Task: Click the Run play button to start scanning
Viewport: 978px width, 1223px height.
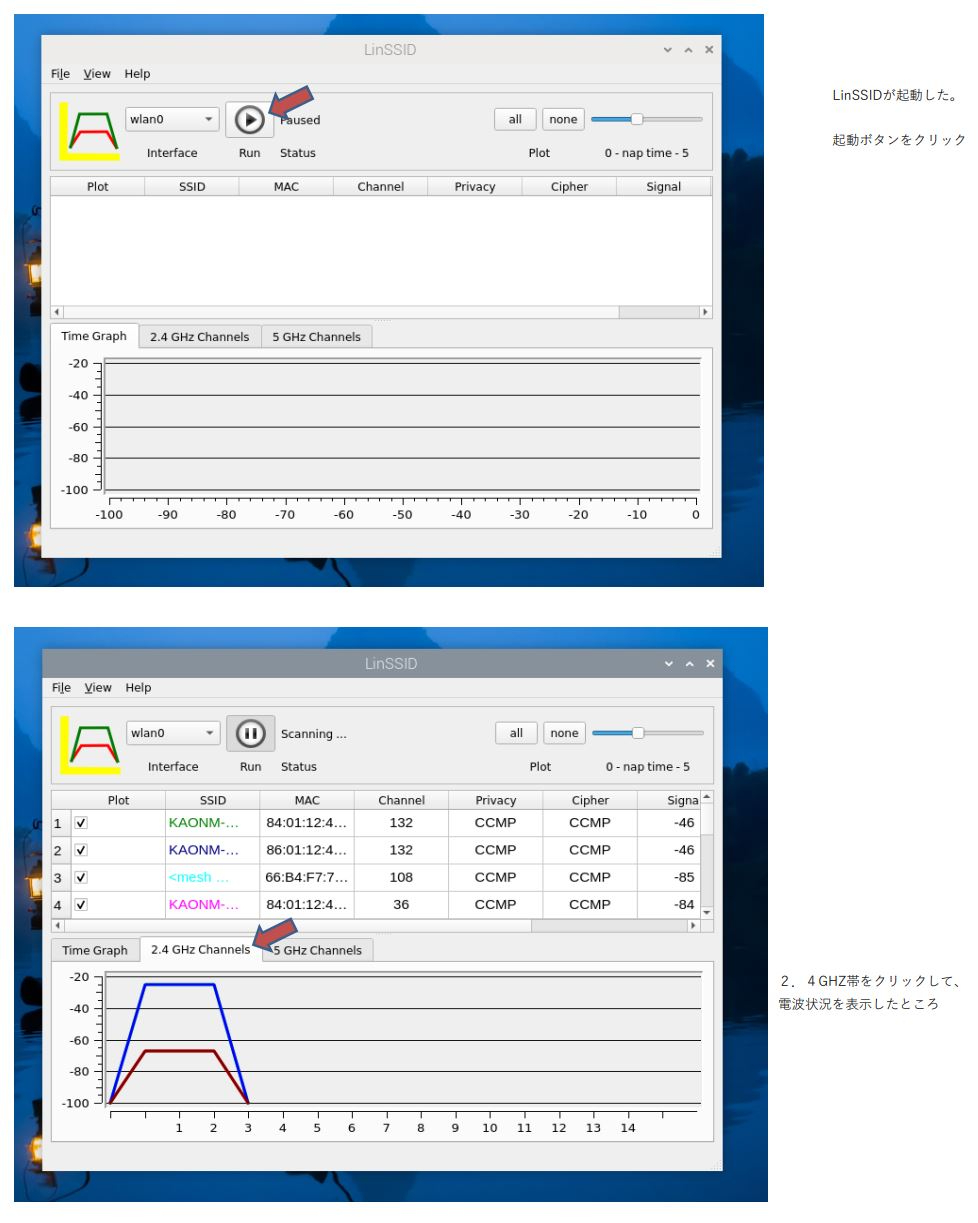Action: point(249,119)
